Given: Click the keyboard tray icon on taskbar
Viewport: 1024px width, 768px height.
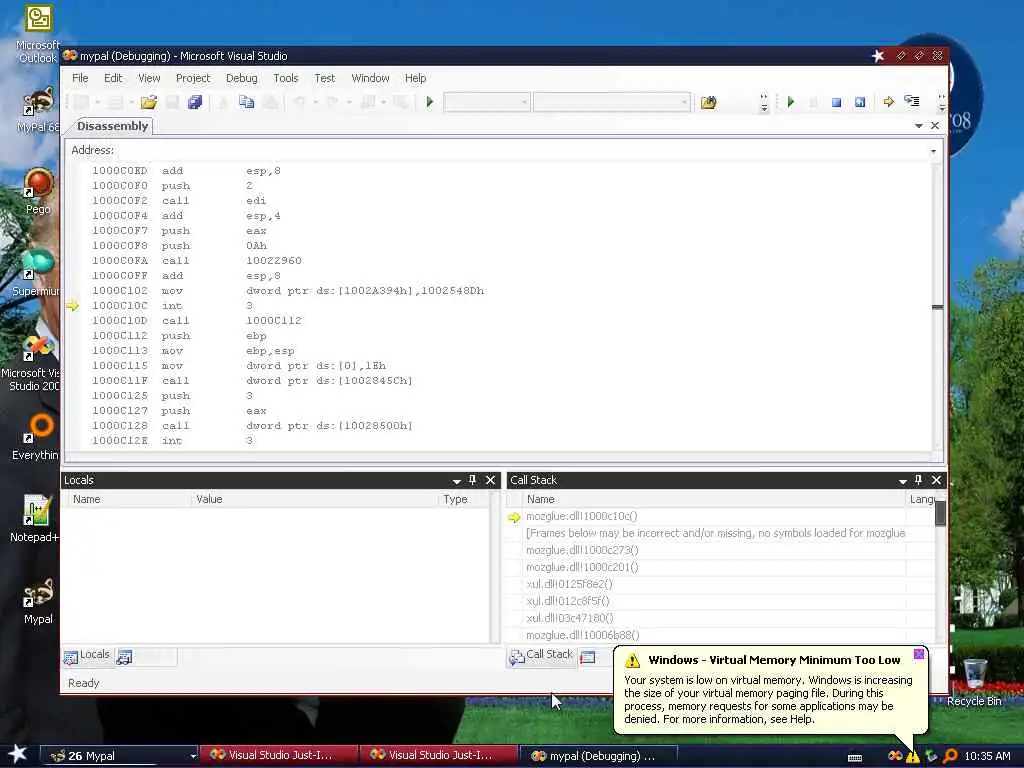Looking at the screenshot, I should click(x=854, y=758).
